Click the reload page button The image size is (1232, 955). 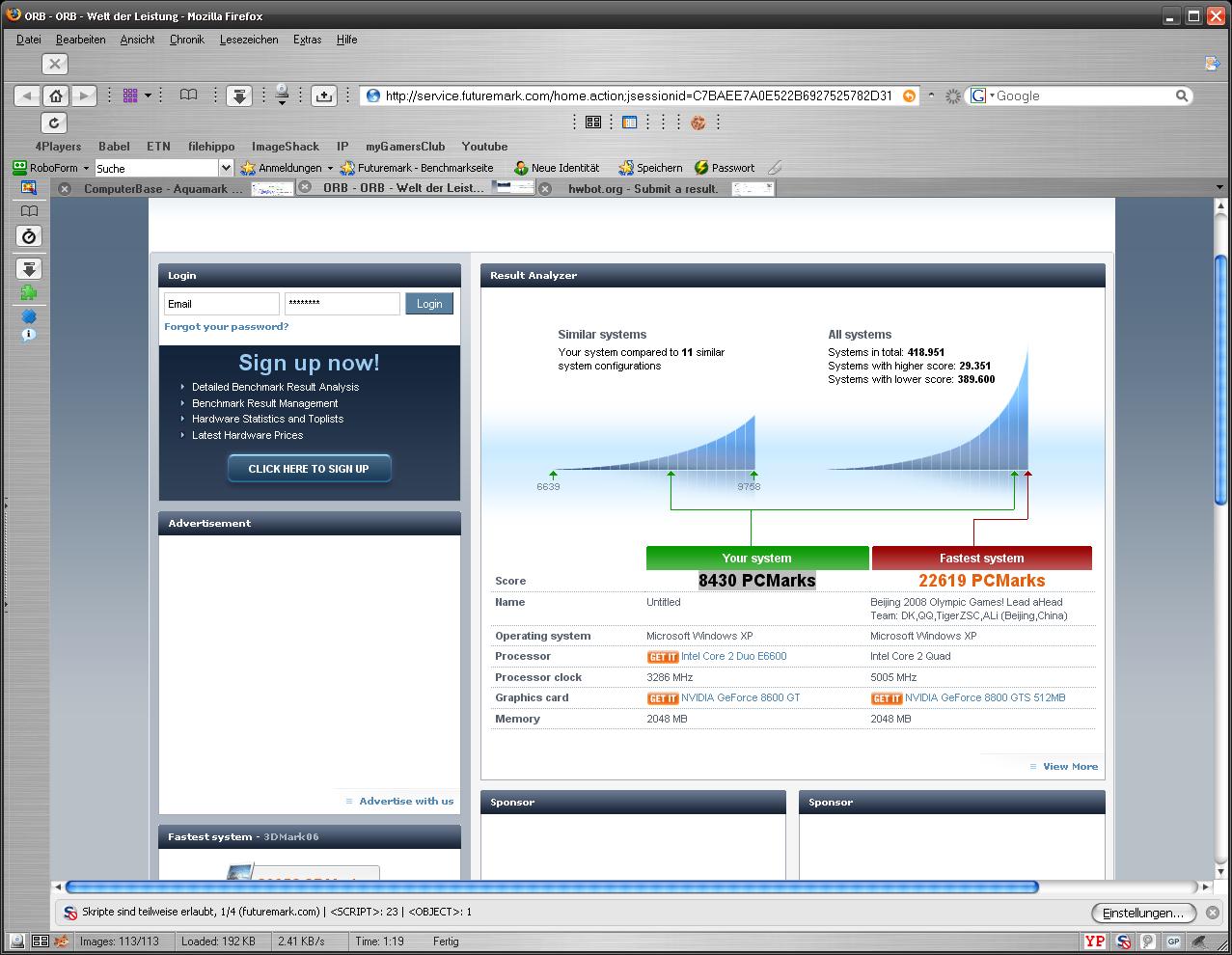(x=54, y=123)
